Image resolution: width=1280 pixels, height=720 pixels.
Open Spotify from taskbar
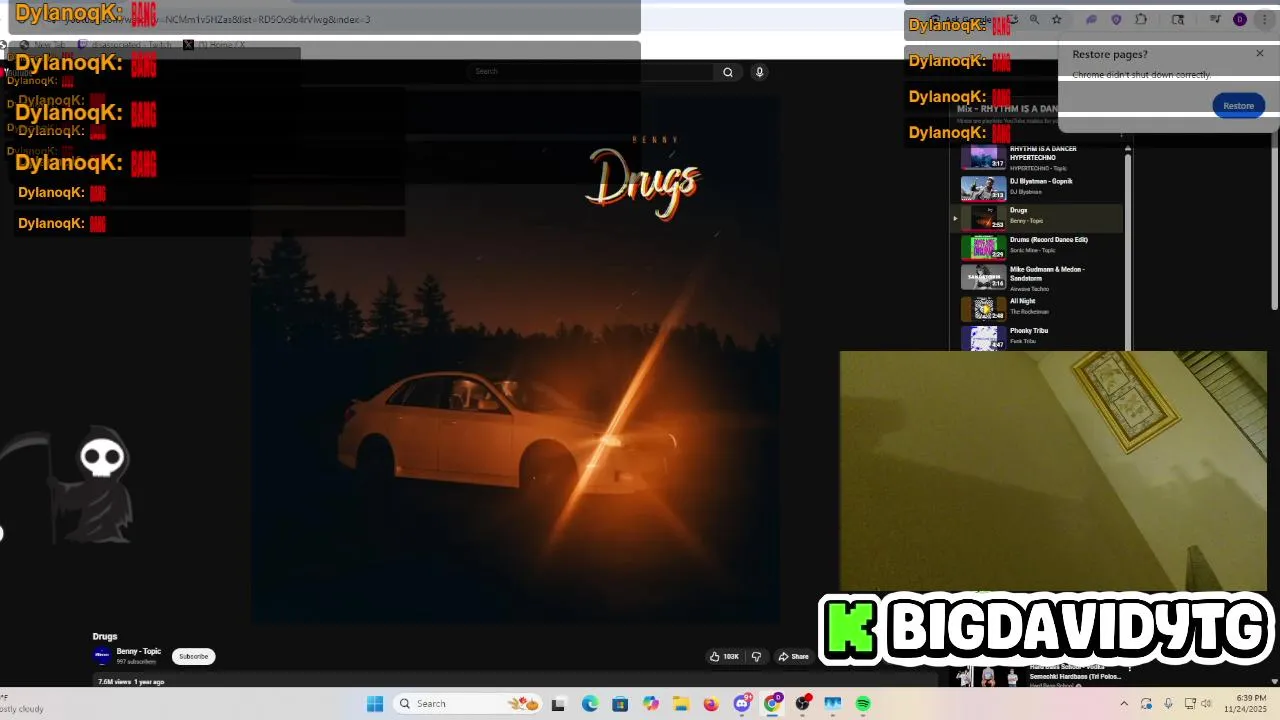coord(863,704)
